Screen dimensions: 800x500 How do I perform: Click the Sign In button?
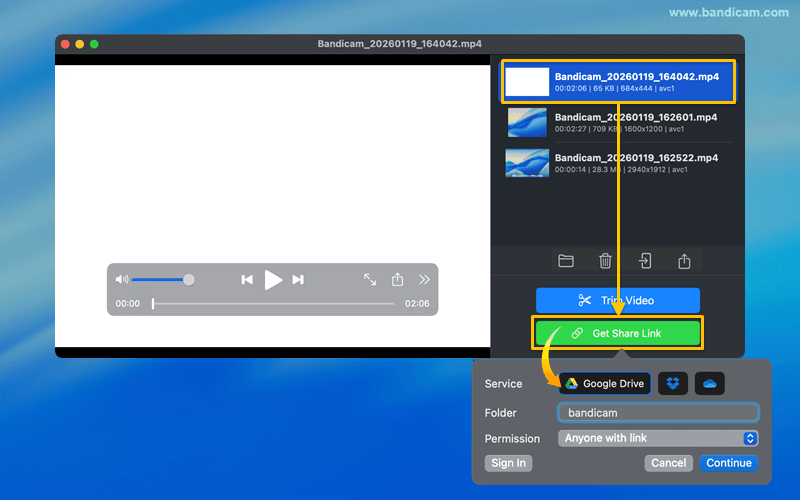pyautogui.click(x=508, y=463)
